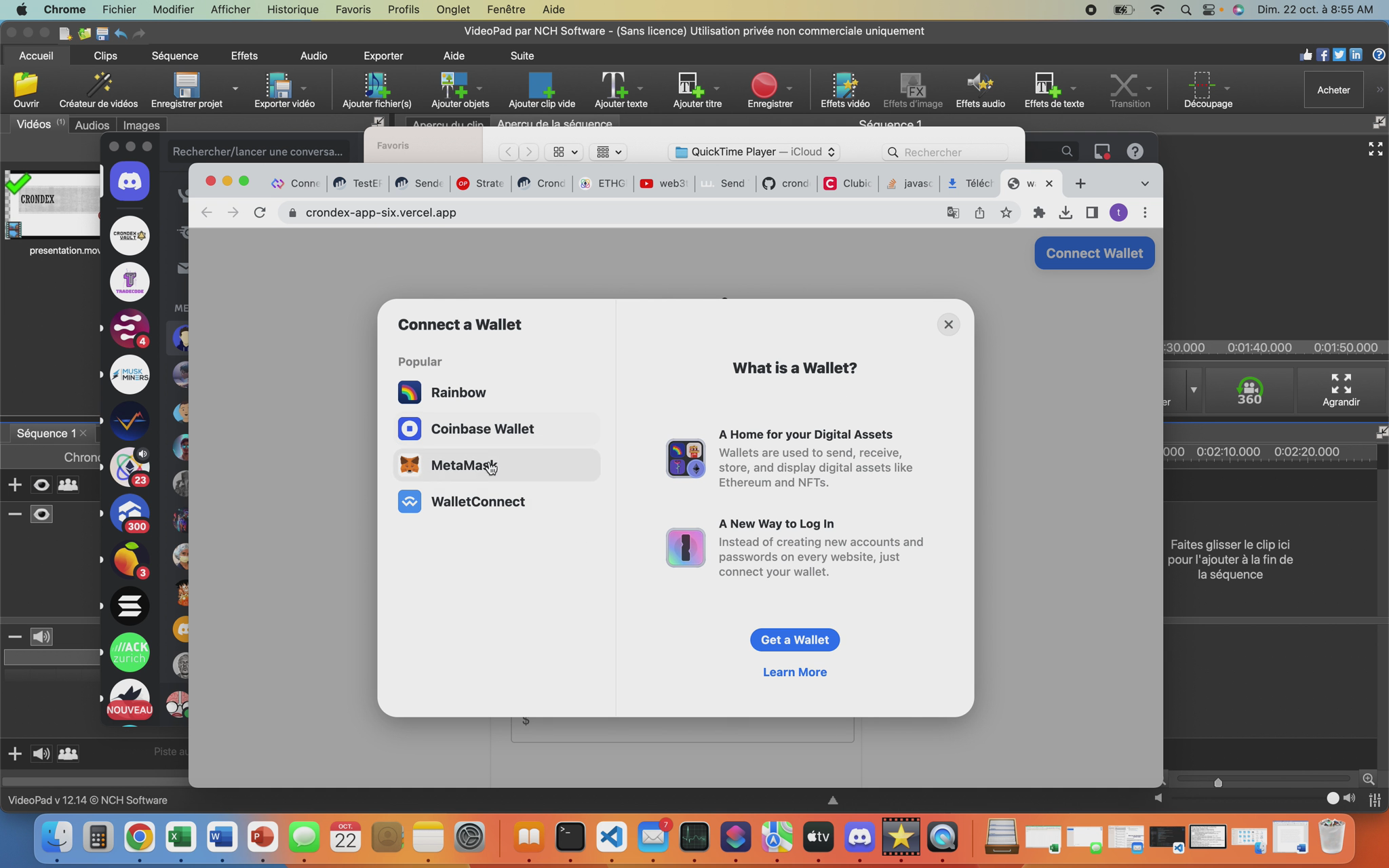Open QuickTime Player iCloud location dropdown
1389x868 pixels.
tap(754, 152)
